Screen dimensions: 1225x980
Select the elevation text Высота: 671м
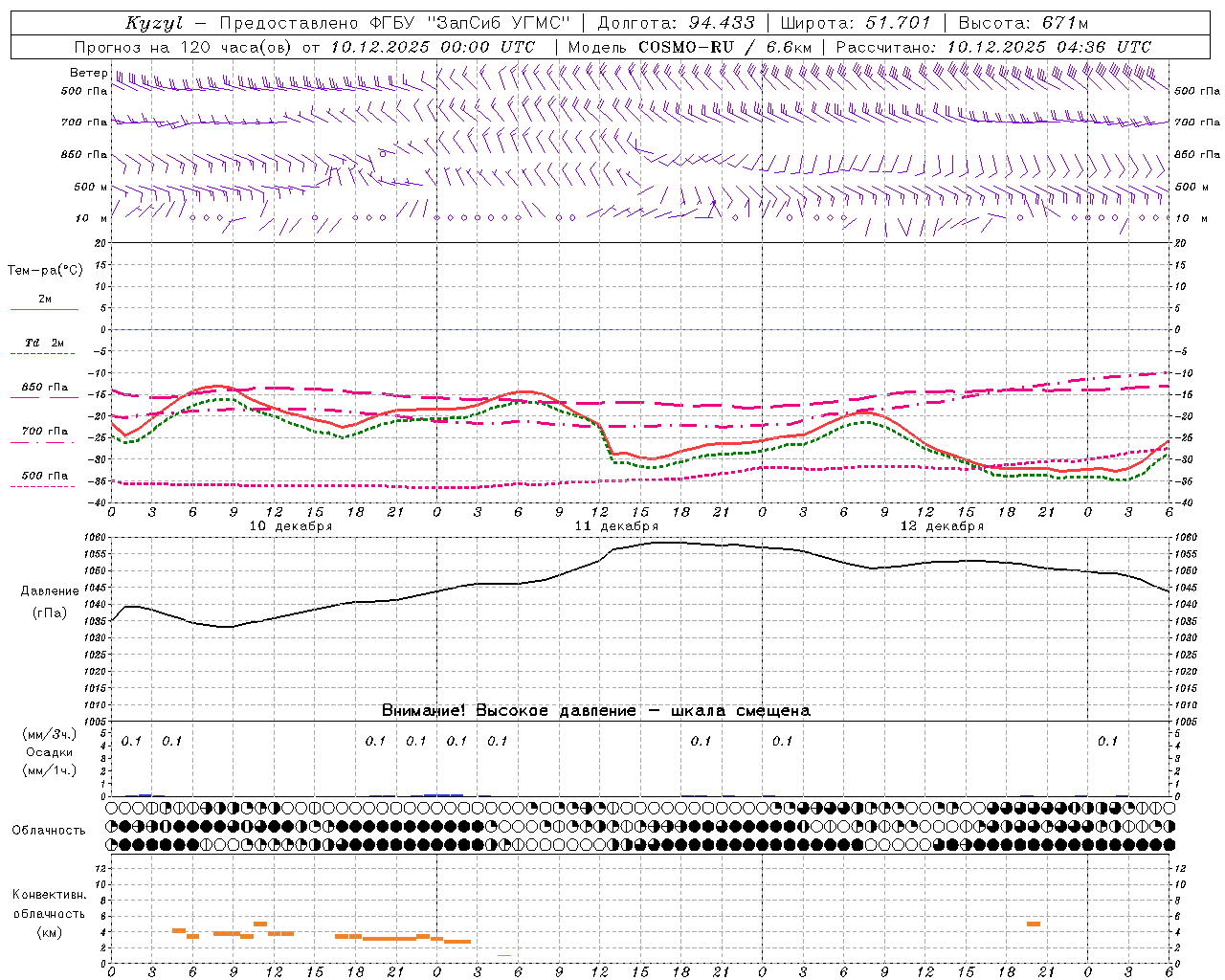point(1023,23)
